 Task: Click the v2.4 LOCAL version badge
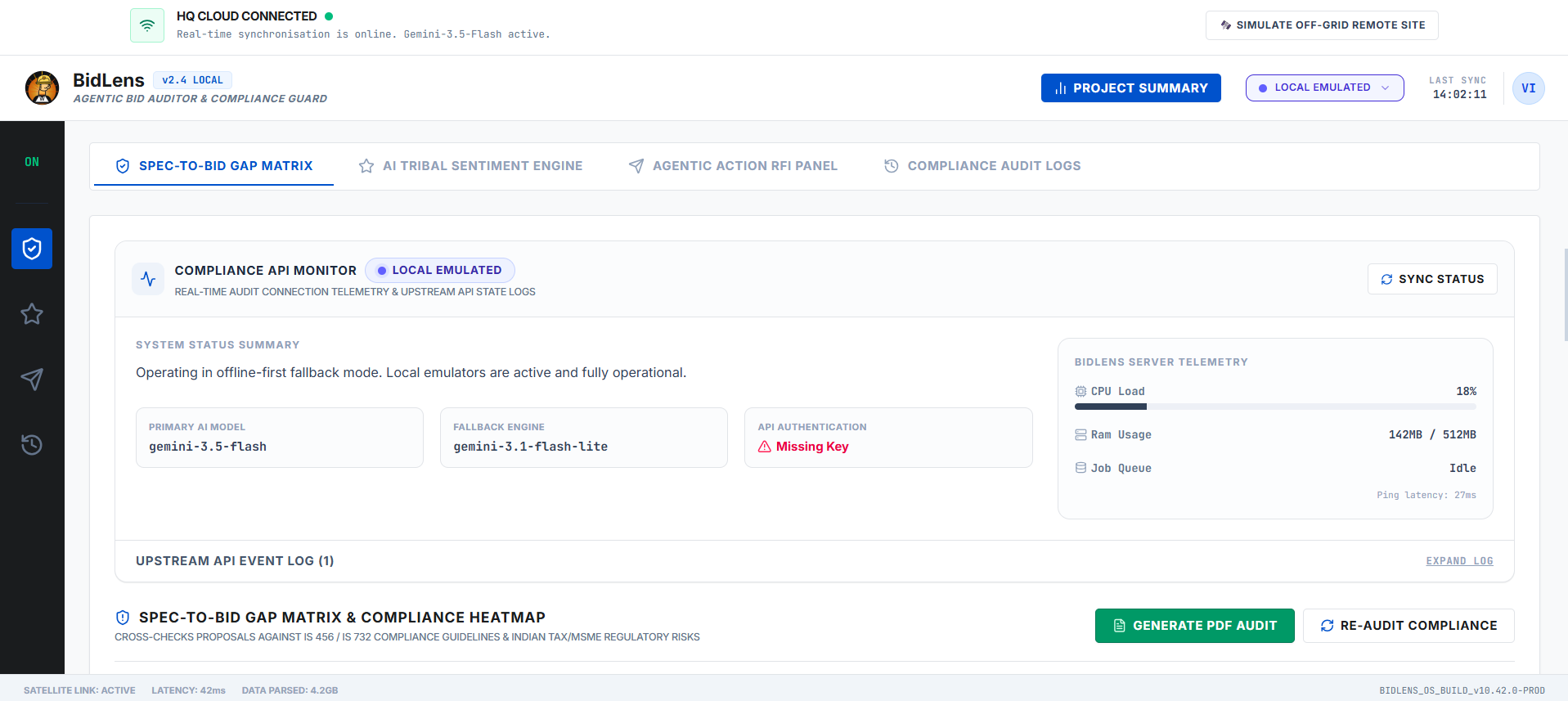[x=192, y=80]
